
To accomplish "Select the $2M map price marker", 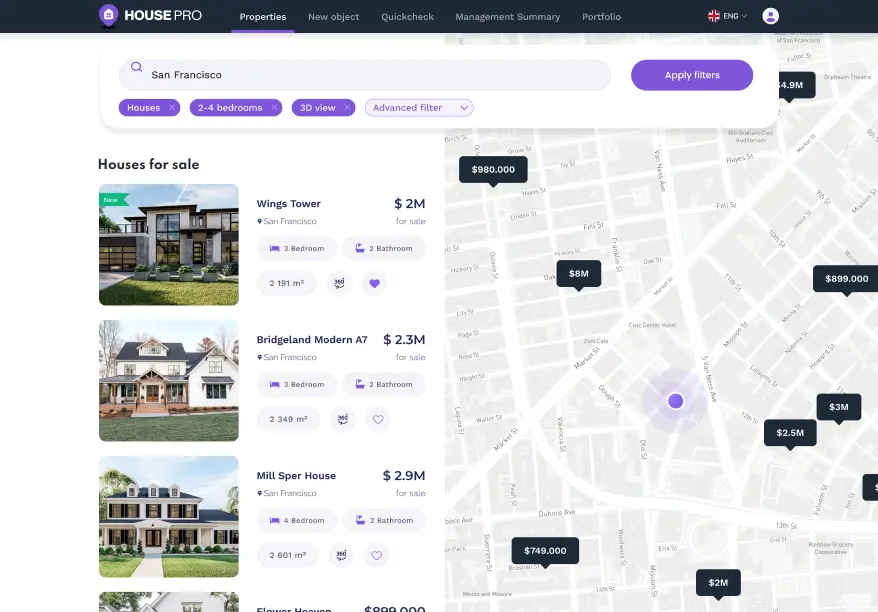I will (x=718, y=583).
